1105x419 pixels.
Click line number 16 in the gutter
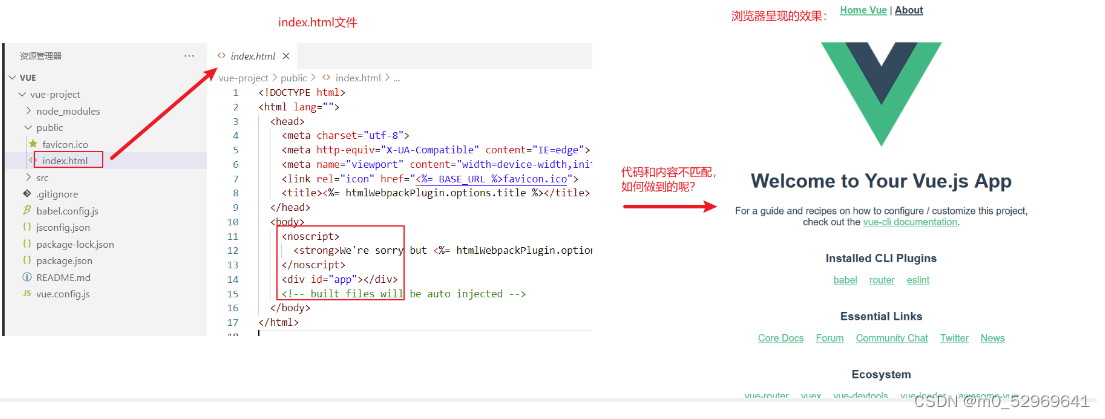click(x=233, y=308)
